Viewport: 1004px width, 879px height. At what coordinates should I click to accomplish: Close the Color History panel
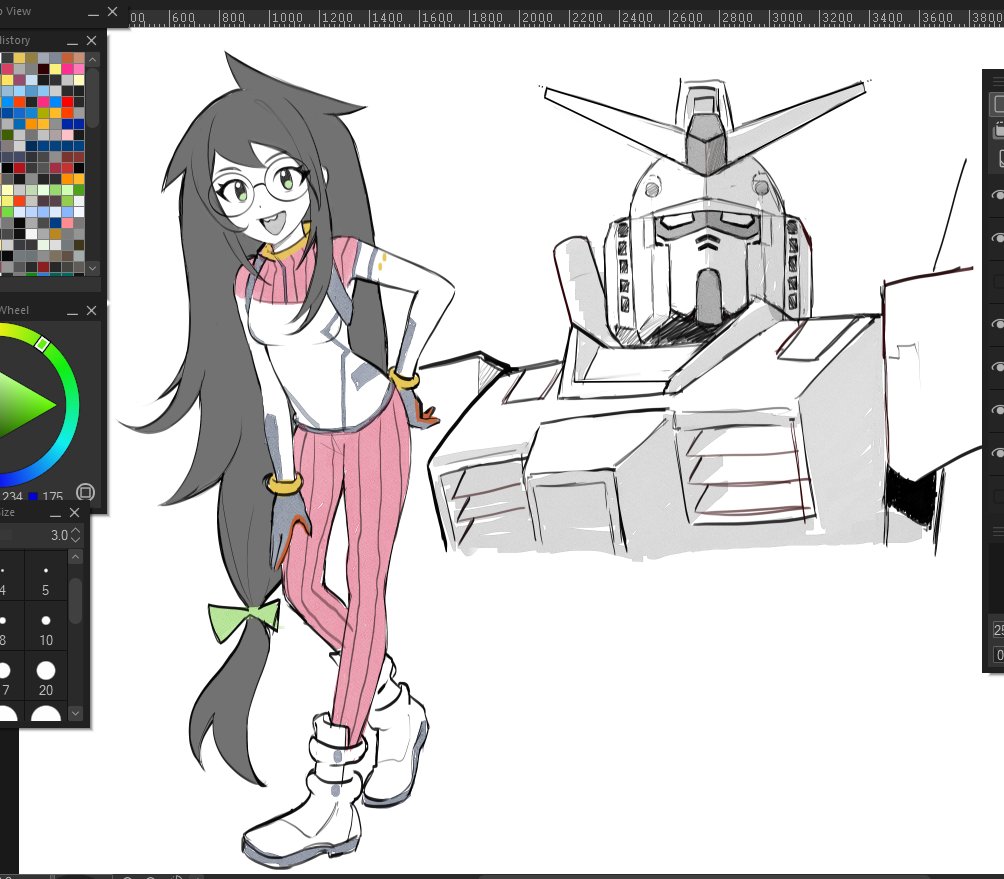coord(92,40)
